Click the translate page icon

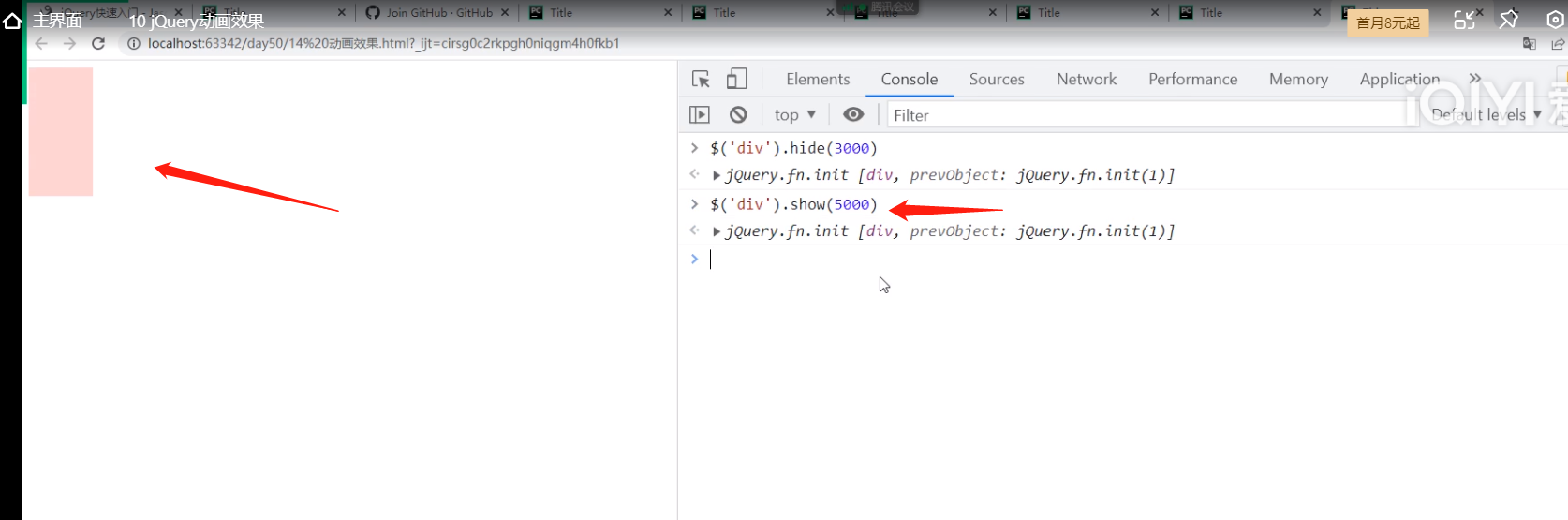point(1530,44)
